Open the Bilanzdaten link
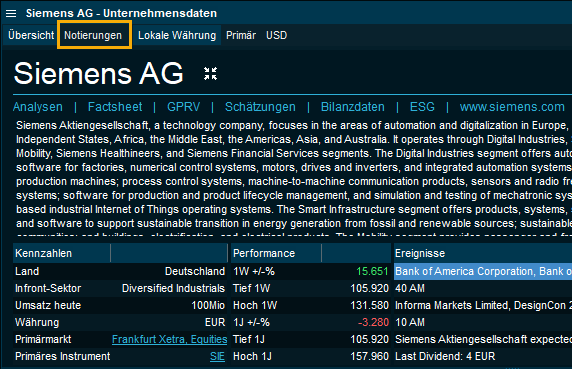The width and height of the screenshot is (572, 369). pos(352,107)
